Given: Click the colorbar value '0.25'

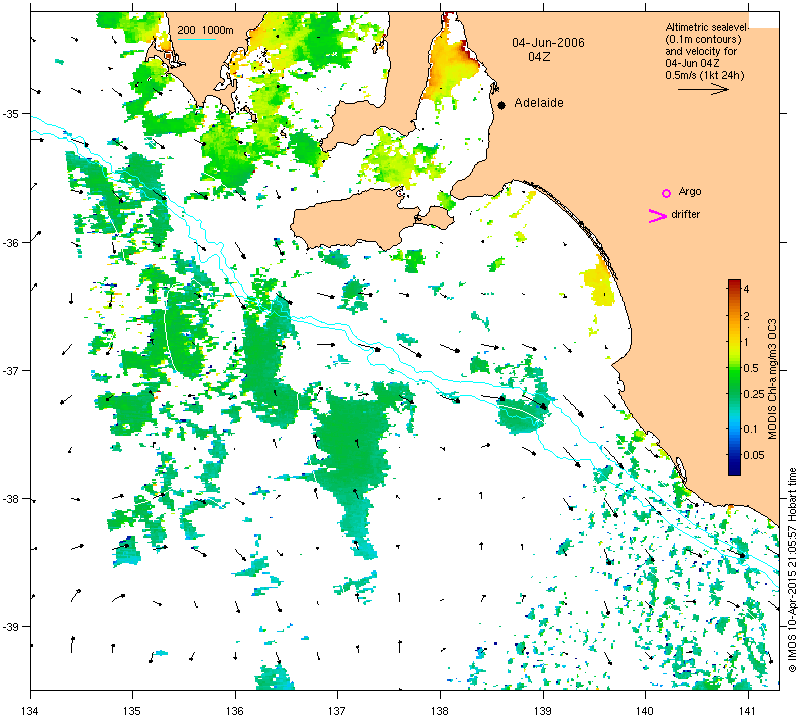Looking at the screenshot, I should 754,394.
